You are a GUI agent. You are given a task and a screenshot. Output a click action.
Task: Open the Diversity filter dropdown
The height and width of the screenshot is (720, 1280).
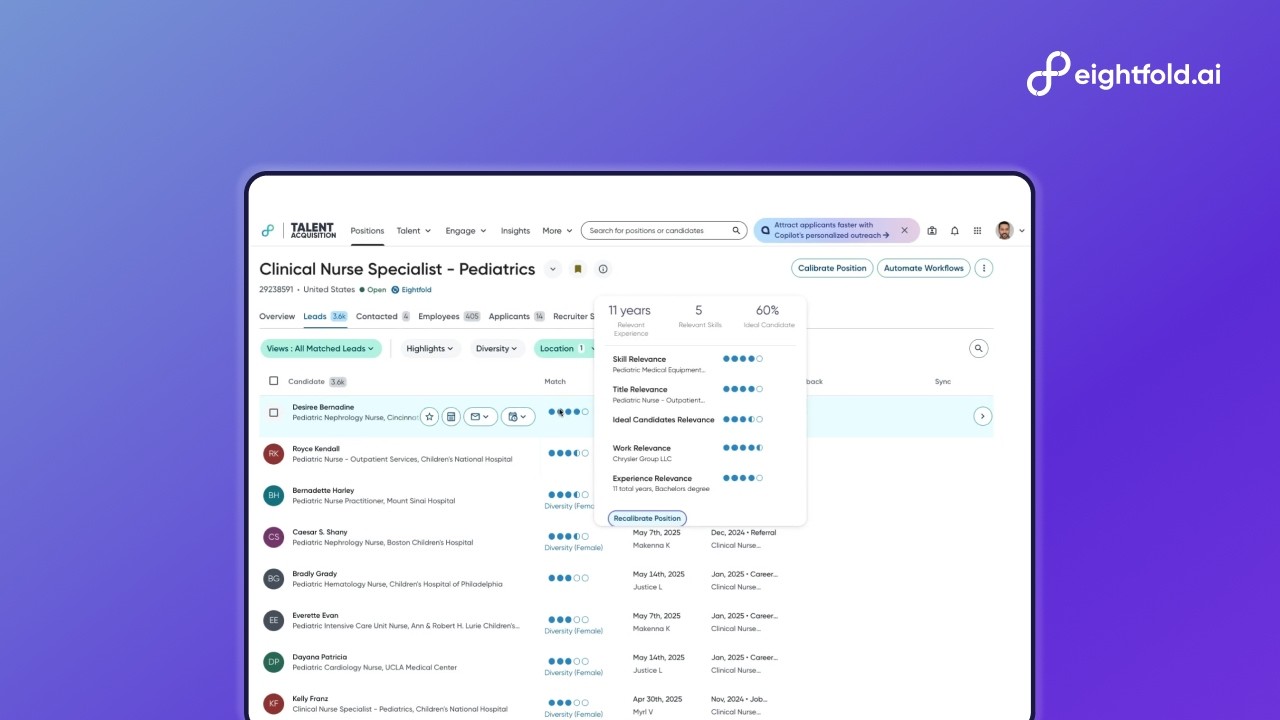pos(497,349)
